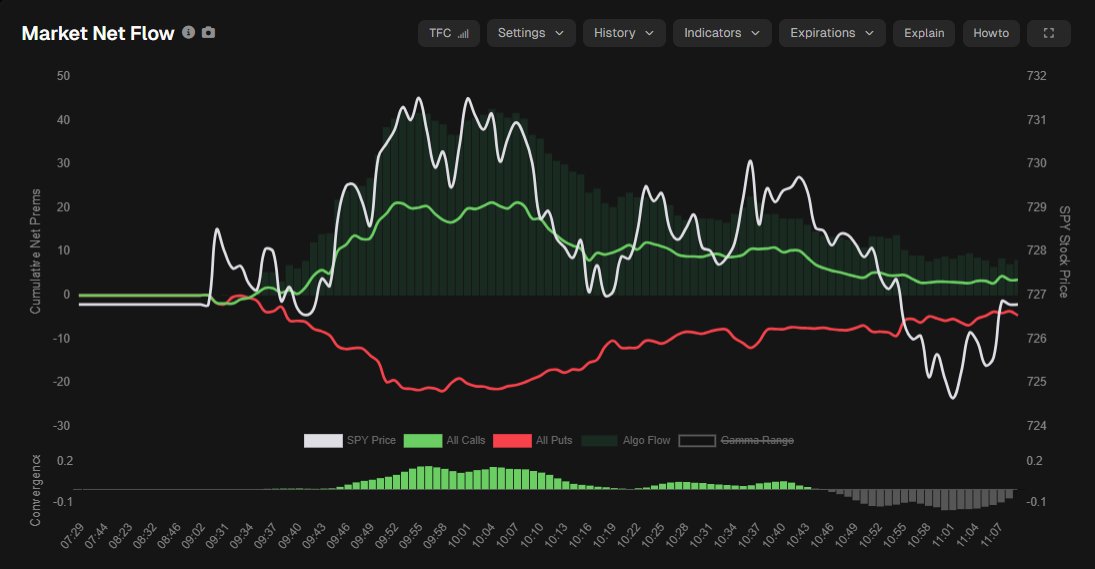
Task: Click the Explain button
Action: click(x=923, y=34)
